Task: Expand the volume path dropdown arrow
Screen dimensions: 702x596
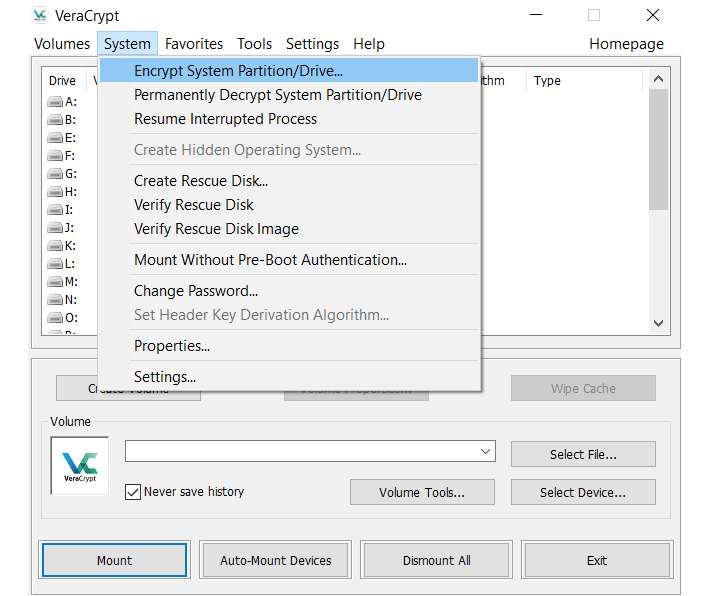Action: (x=485, y=451)
